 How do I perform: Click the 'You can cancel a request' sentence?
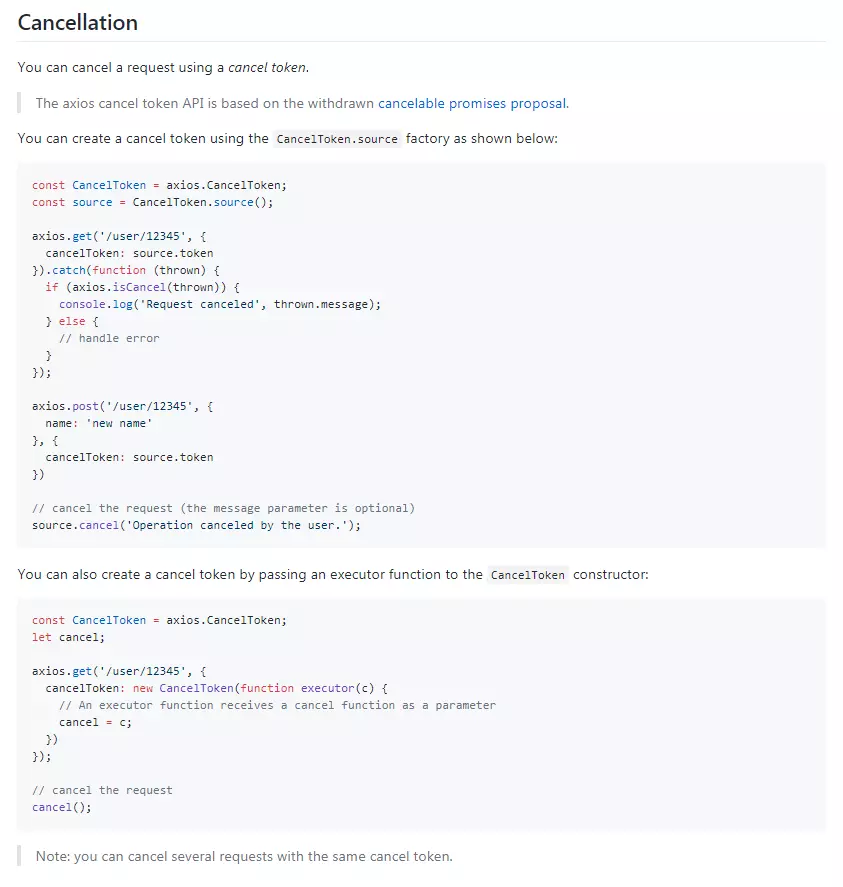[162, 68]
